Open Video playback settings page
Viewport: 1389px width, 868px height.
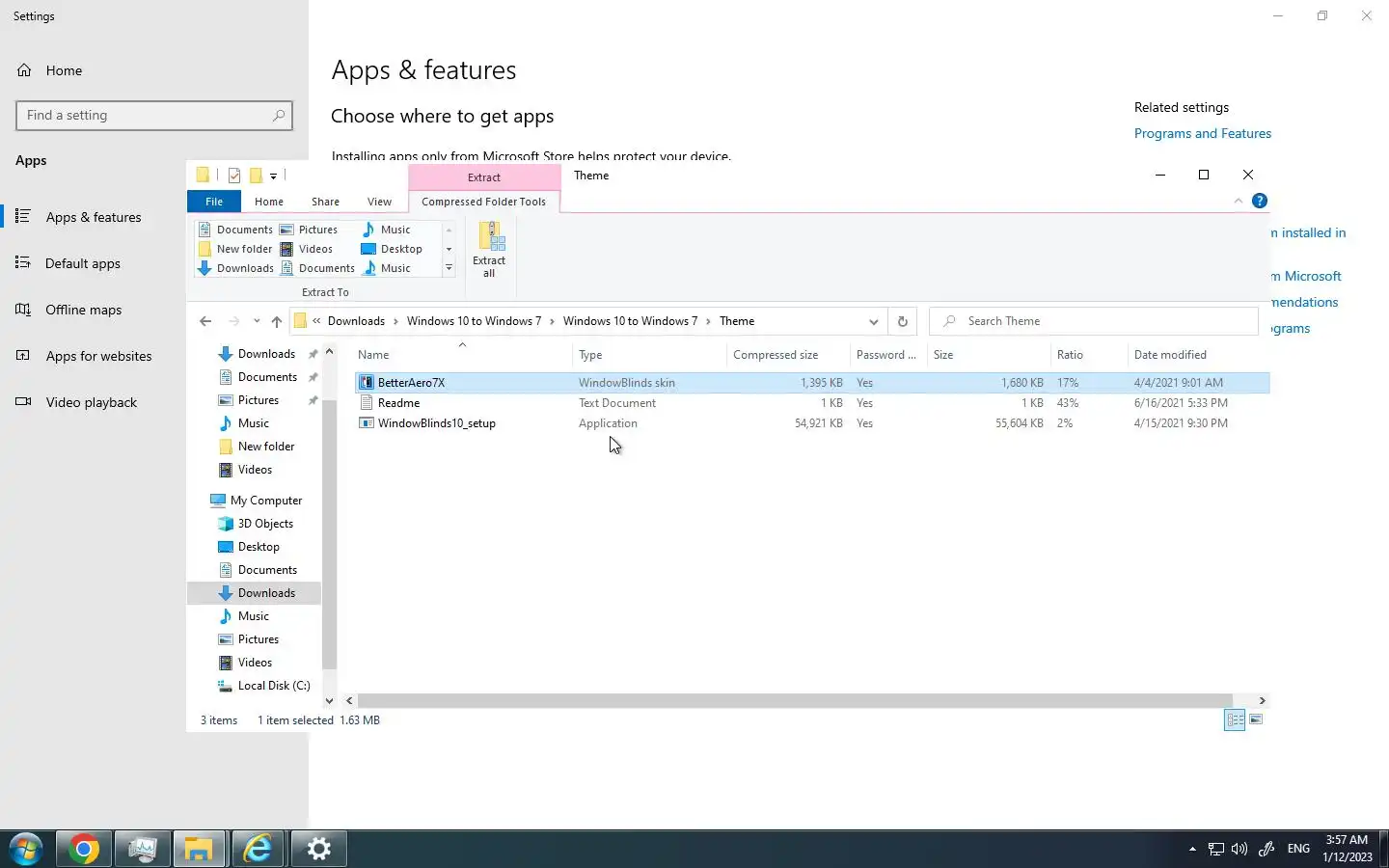[92, 402]
